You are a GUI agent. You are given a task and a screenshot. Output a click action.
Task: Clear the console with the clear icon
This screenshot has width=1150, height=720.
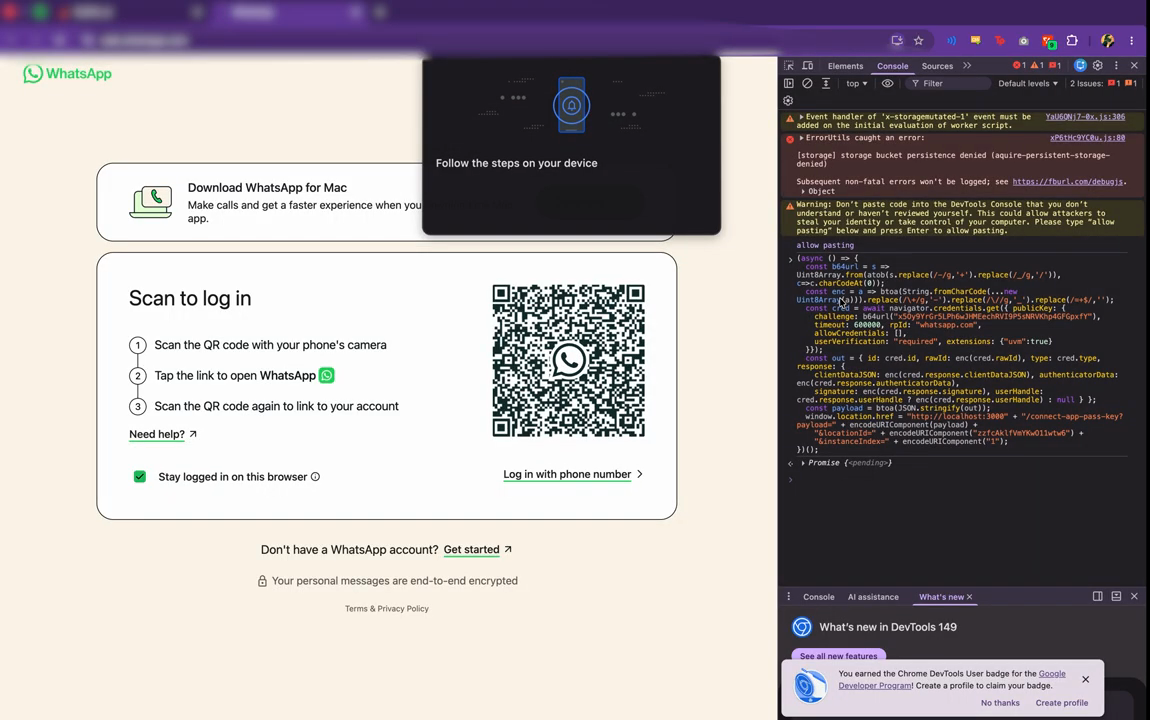click(x=807, y=84)
